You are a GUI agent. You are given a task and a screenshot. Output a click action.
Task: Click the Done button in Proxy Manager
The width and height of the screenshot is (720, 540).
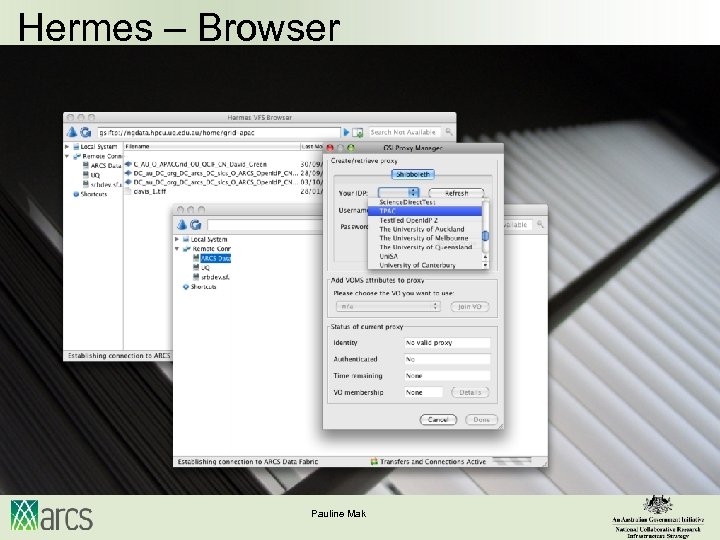tap(481, 419)
